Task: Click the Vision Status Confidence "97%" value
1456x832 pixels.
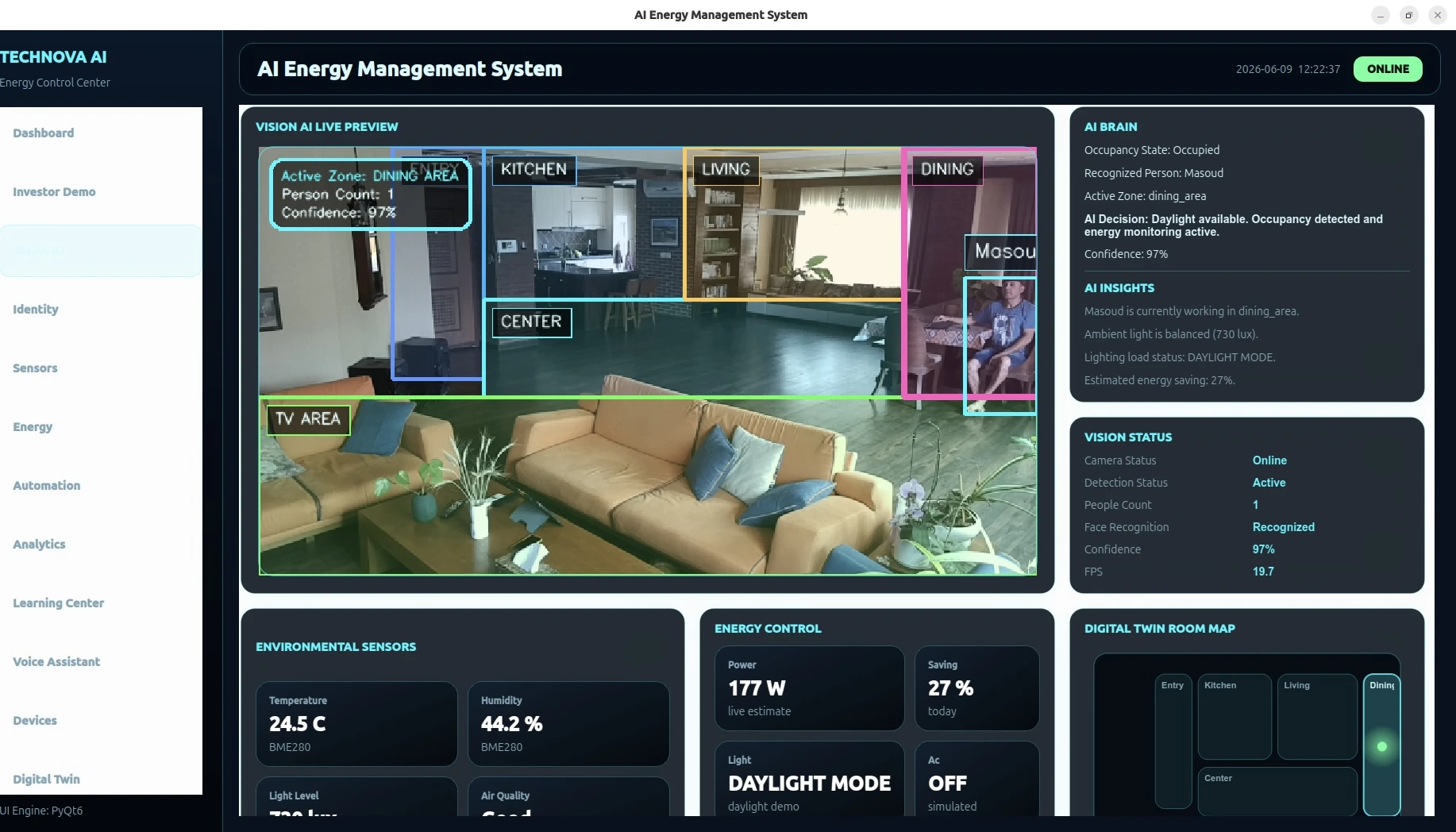Action: point(1263,549)
